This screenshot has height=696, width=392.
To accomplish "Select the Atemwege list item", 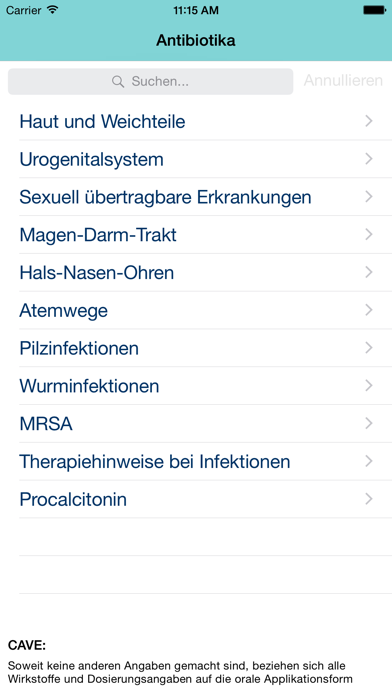I will coord(196,310).
